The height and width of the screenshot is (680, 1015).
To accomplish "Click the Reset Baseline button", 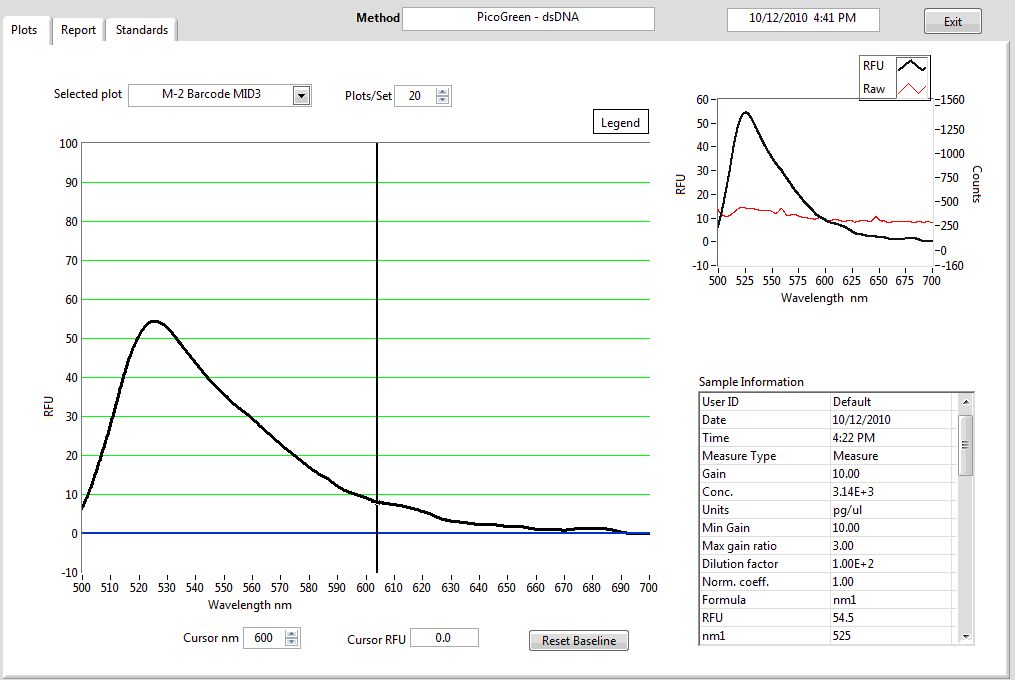I will (579, 641).
